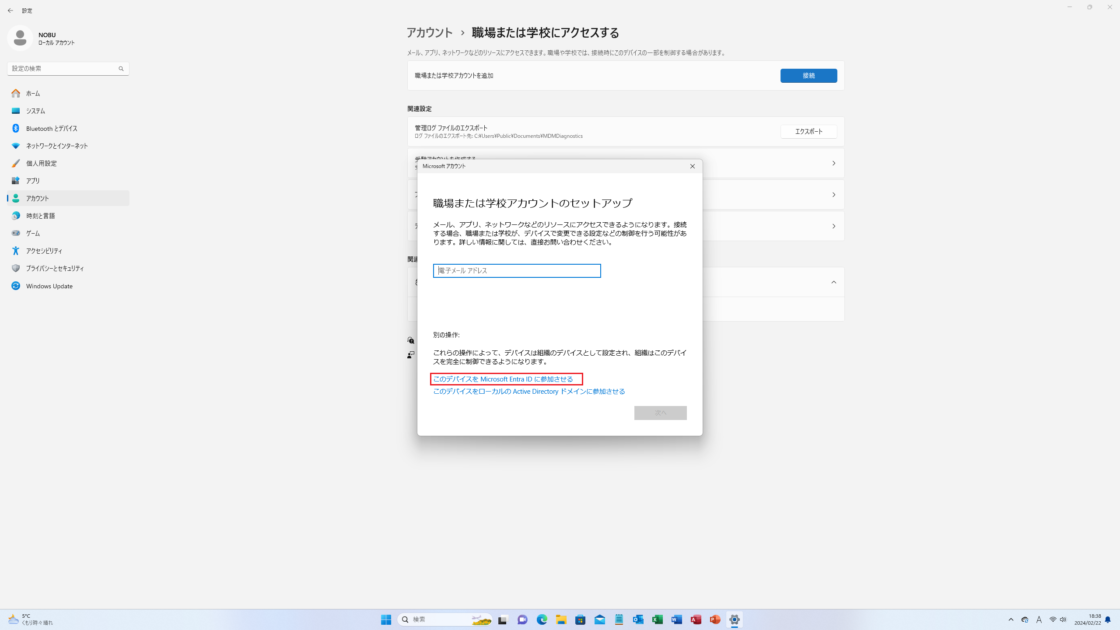The height and width of the screenshot is (630, 1120).
Task: Open the Notepad icon on taskbar
Action: pos(619,619)
